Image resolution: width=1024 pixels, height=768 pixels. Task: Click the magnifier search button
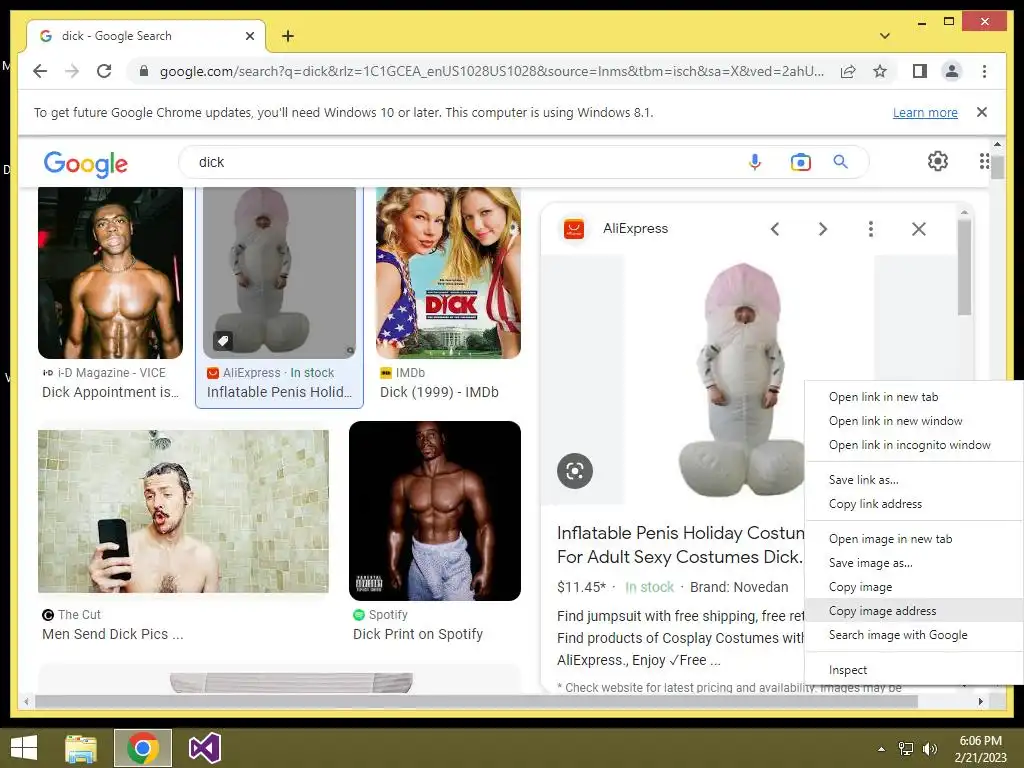pyautogui.click(x=840, y=162)
